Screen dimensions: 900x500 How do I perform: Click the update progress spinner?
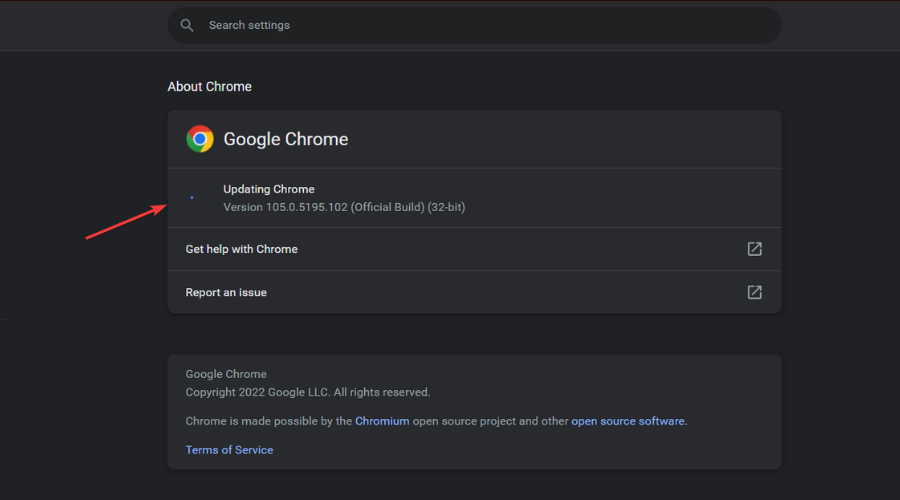pyautogui.click(x=192, y=197)
